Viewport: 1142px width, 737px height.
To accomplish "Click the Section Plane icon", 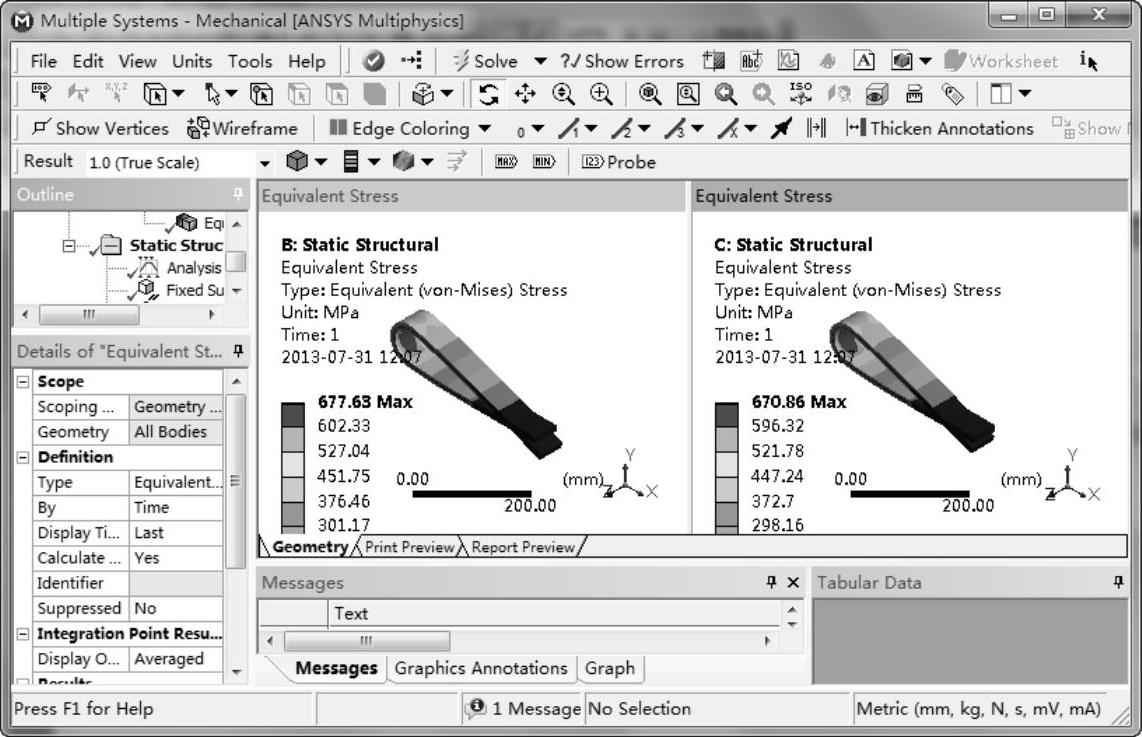I will tap(713, 61).
